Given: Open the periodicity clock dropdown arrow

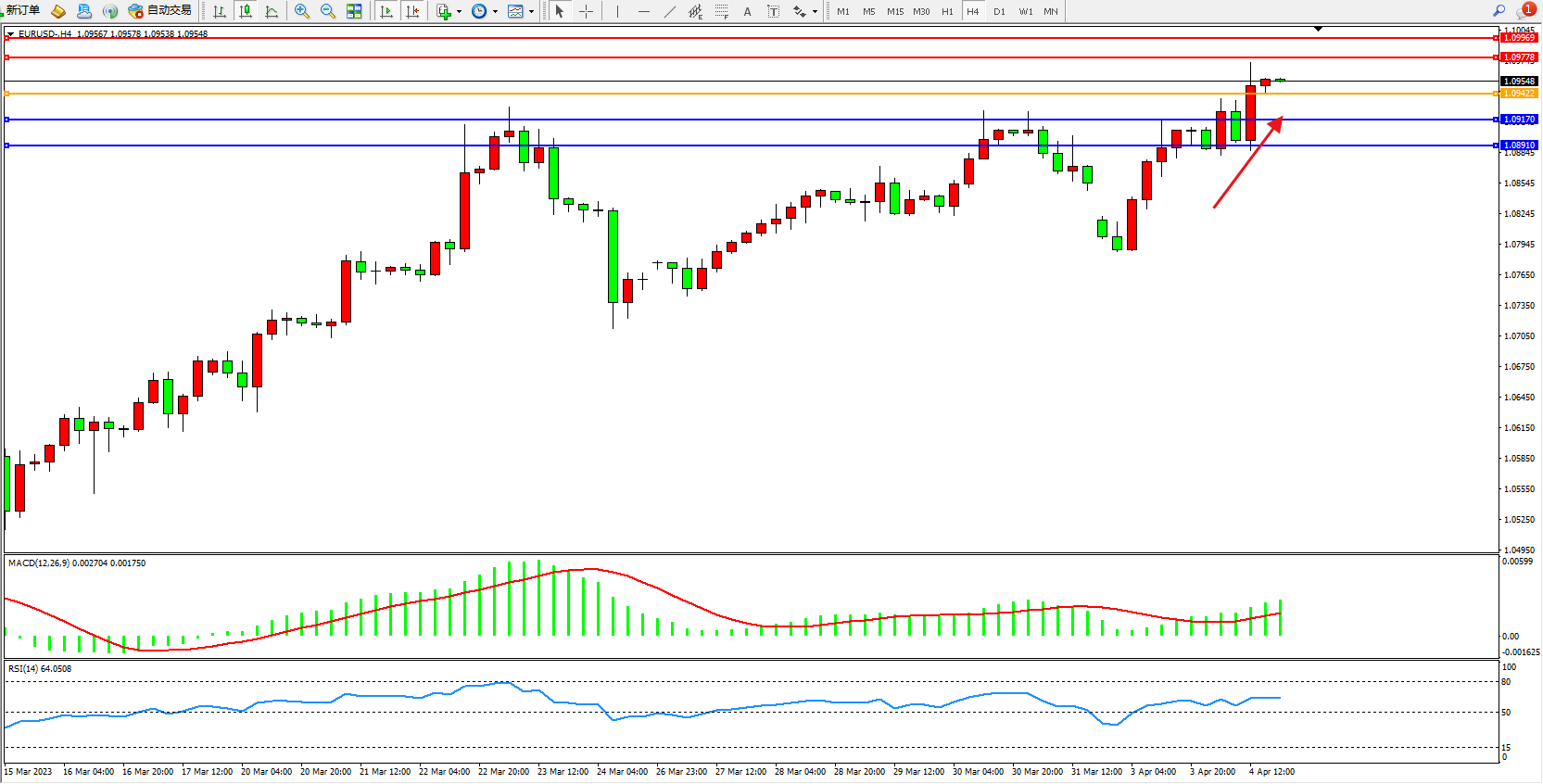Looking at the screenshot, I should [495, 12].
